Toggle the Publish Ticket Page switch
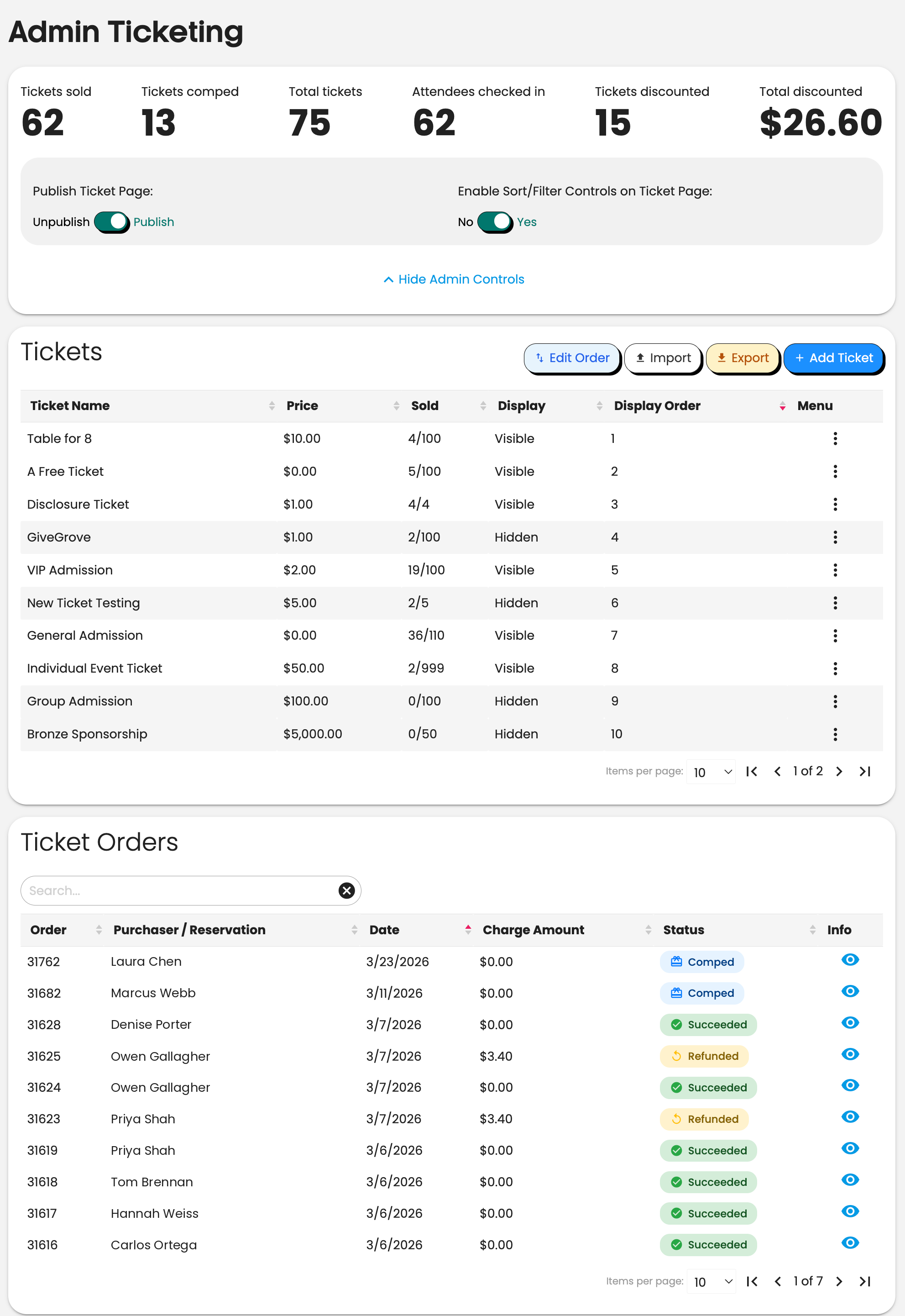Screen dimensions: 905x1316 coord(112,222)
